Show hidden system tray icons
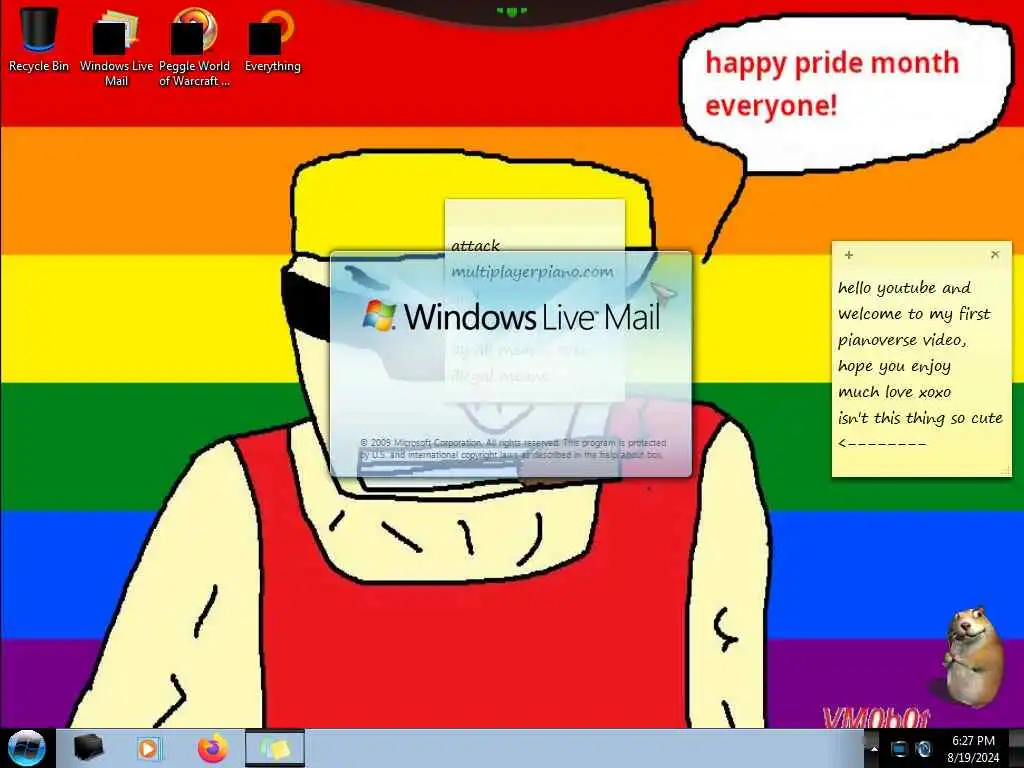 (x=874, y=749)
